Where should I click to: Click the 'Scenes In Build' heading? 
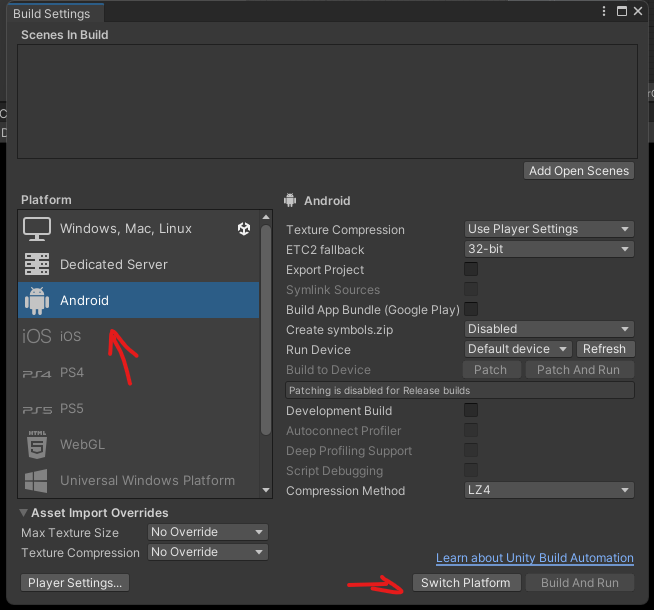click(x=65, y=35)
